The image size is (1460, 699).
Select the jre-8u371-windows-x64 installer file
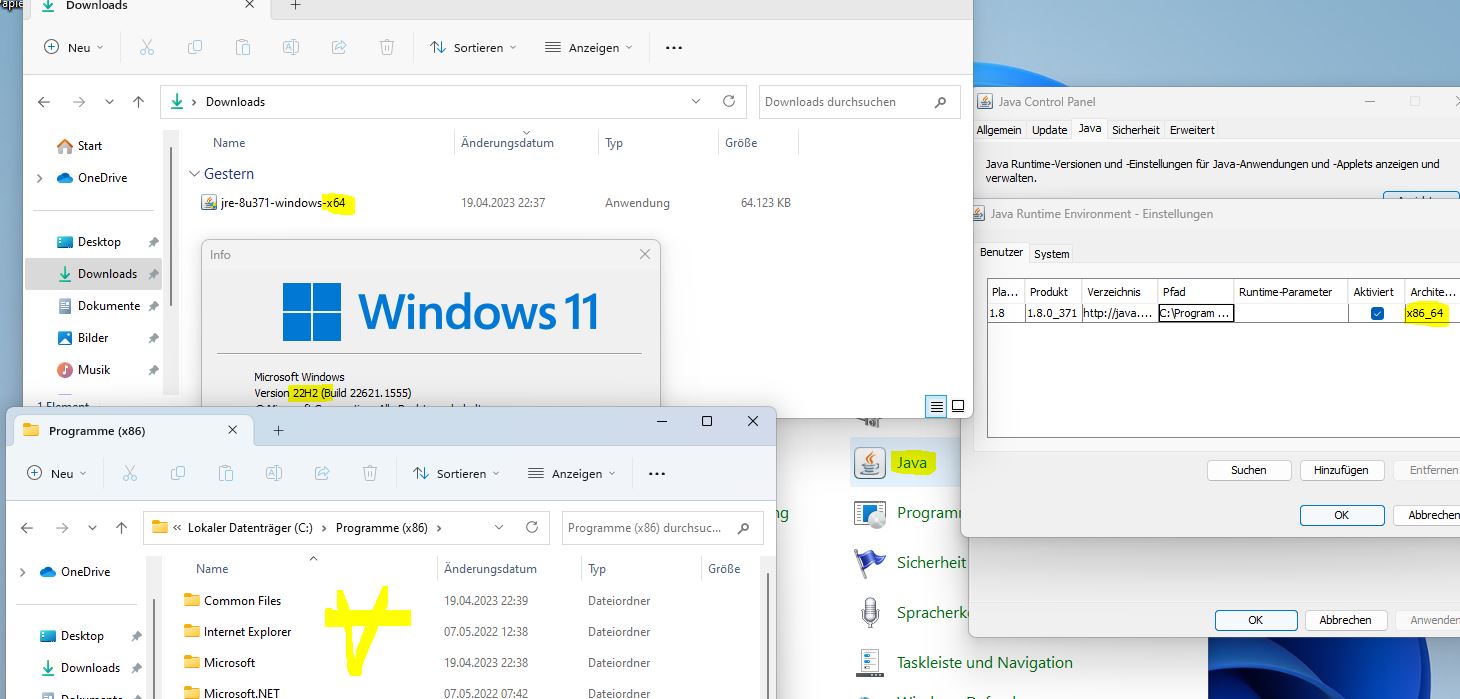282,203
